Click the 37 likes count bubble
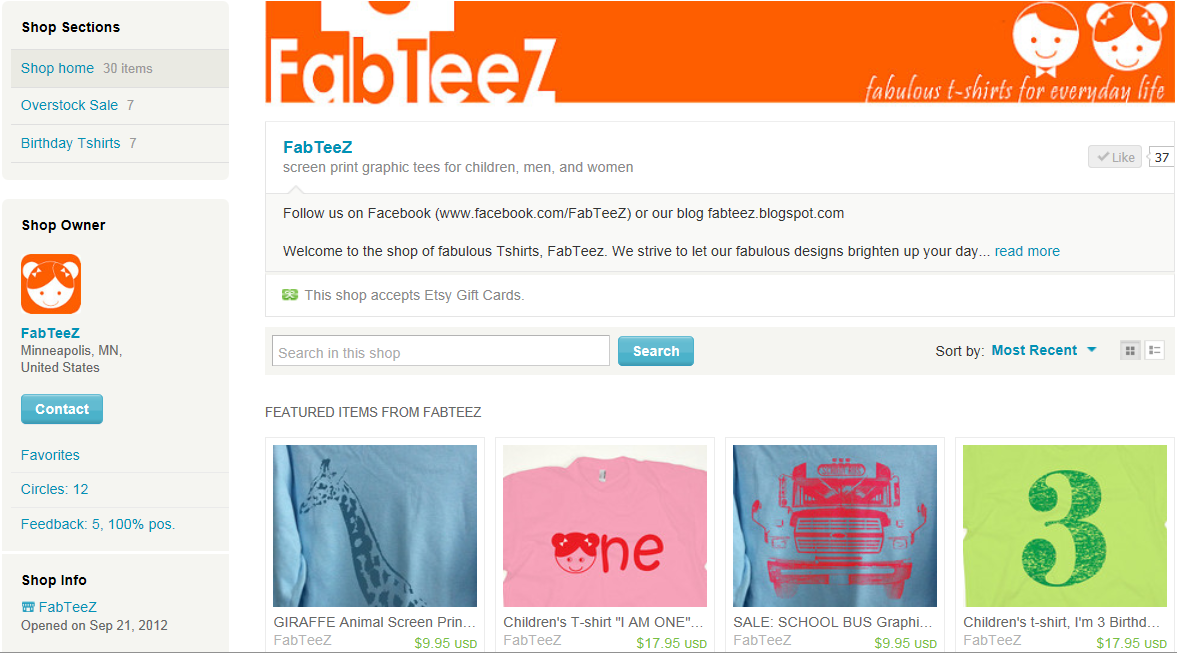 (x=1161, y=158)
